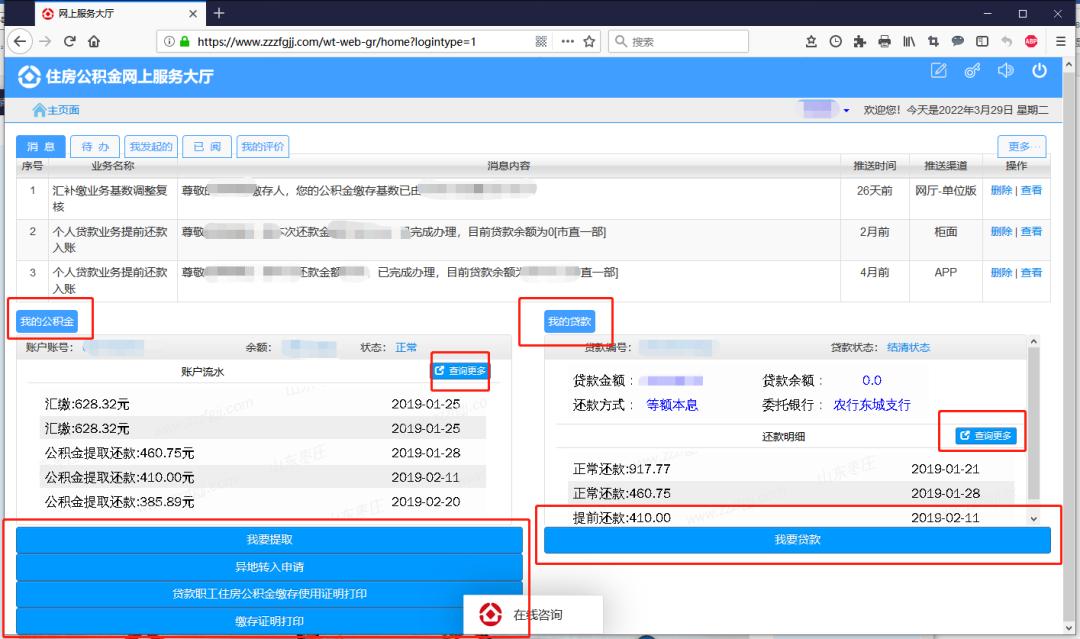Expand the 更多 message options
Image resolution: width=1080 pixels, height=639 pixels.
tap(1020, 146)
